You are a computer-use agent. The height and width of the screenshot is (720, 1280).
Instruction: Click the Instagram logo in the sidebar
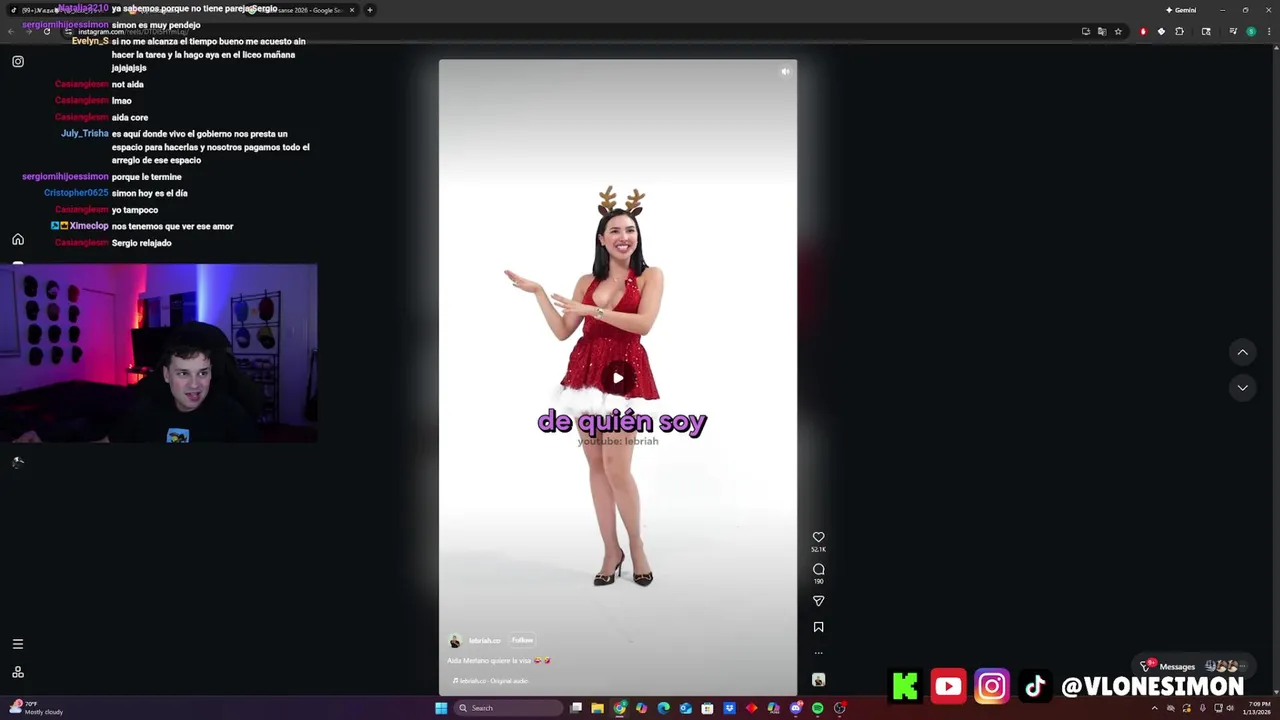coord(18,62)
